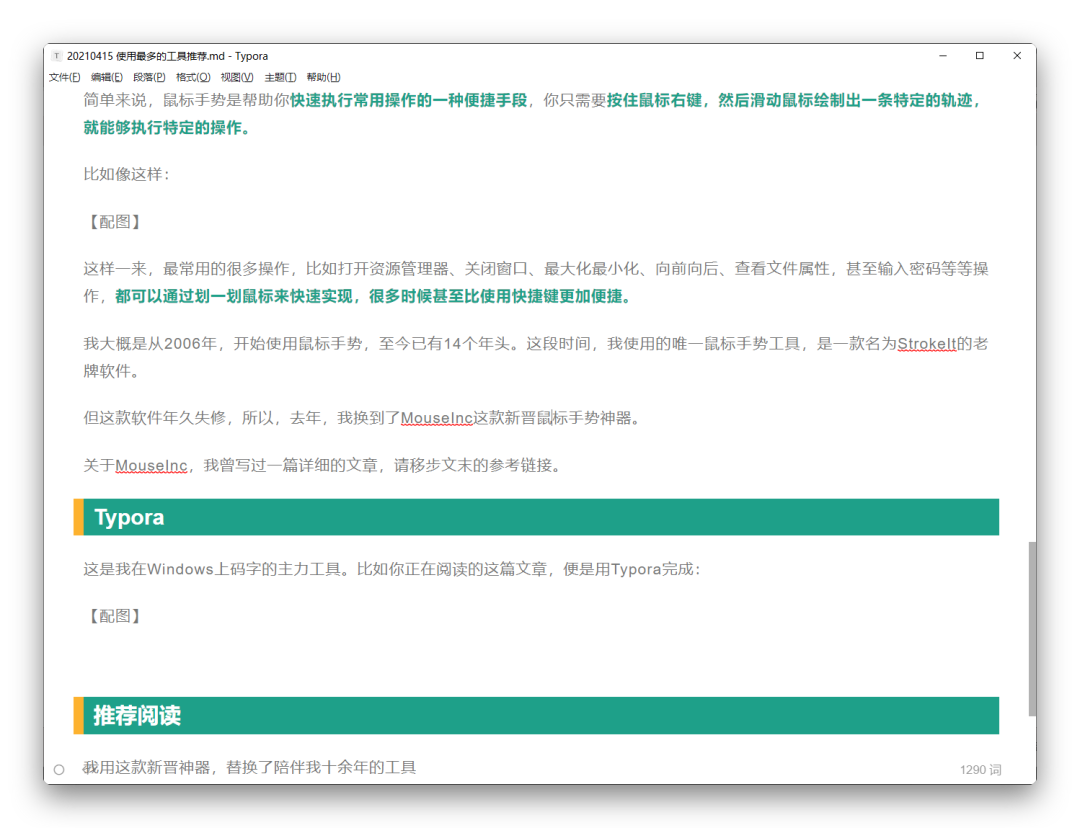Maximize the Typora window
This screenshot has height=828, width=1080.
pos(979,56)
